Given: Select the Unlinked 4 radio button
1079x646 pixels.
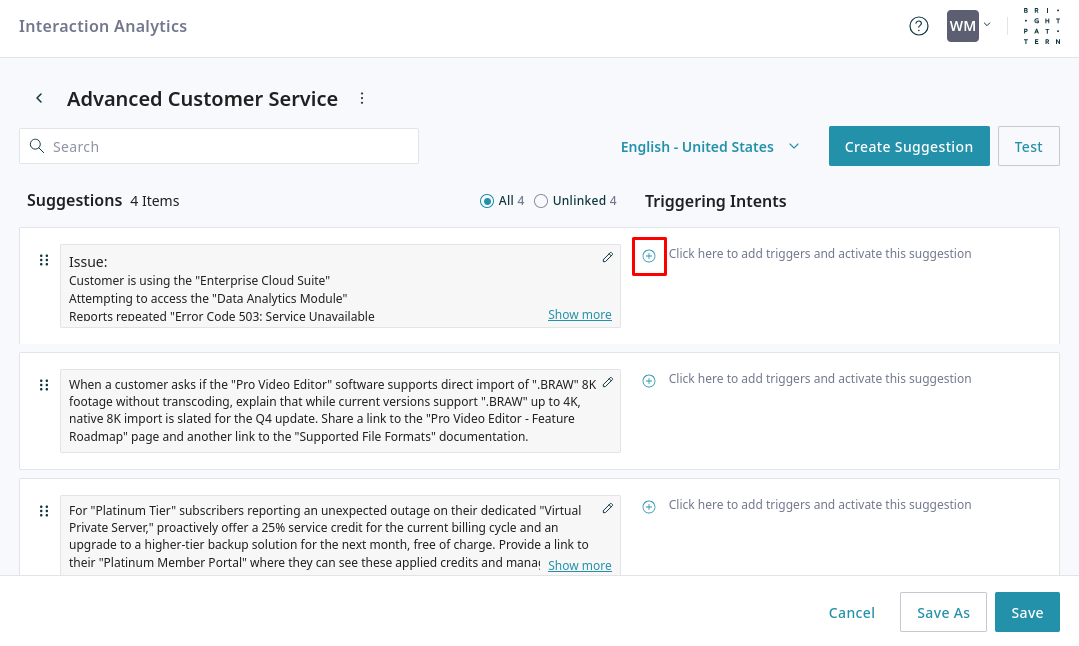Looking at the screenshot, I should pos(541,201).
